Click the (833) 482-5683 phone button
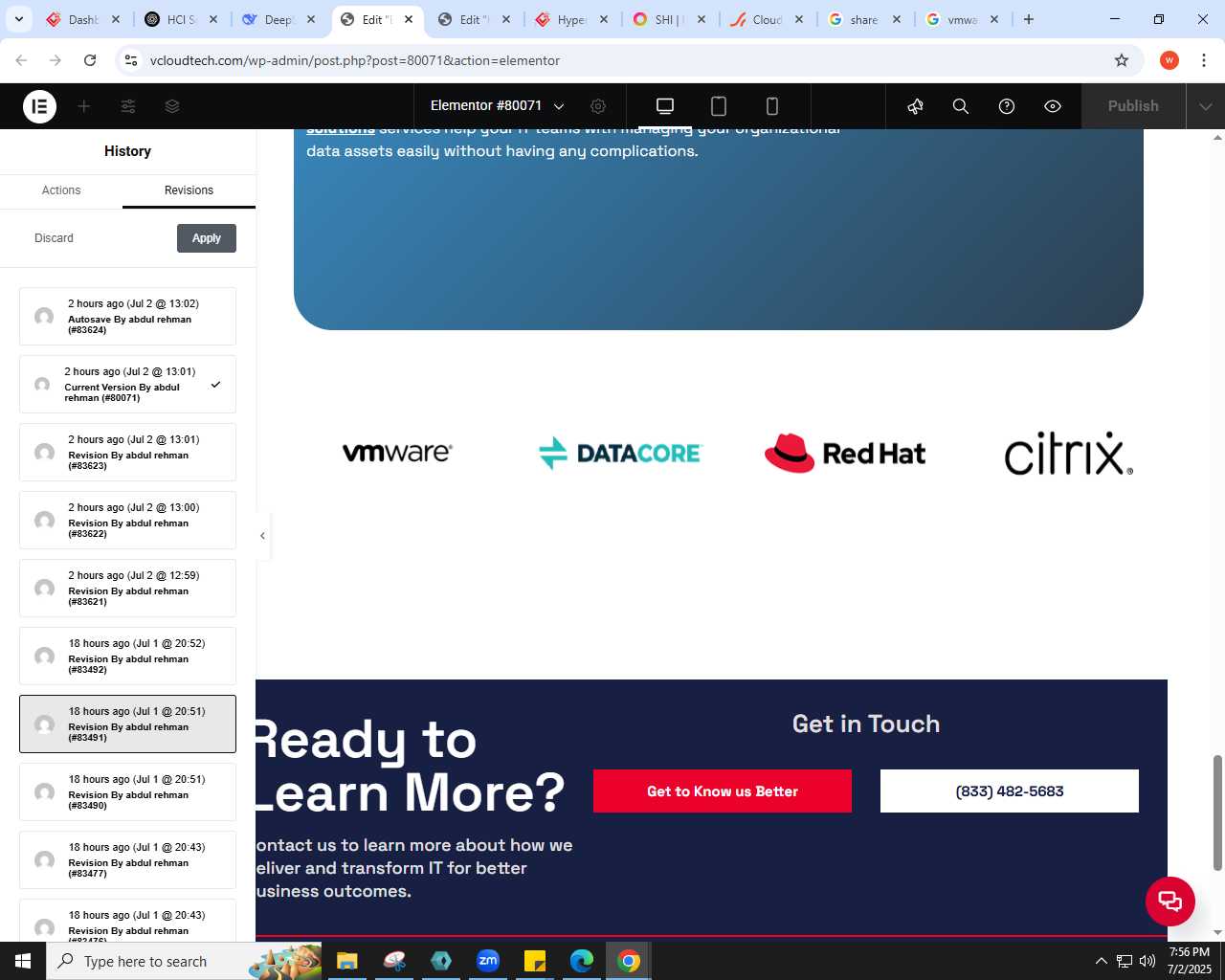The width and height of the screenshot is (1225, 980). point(1010,791)
